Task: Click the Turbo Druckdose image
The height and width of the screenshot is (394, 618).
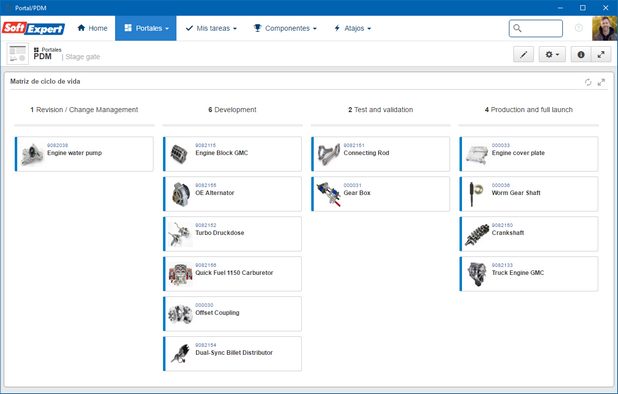Action: (180, 234)
